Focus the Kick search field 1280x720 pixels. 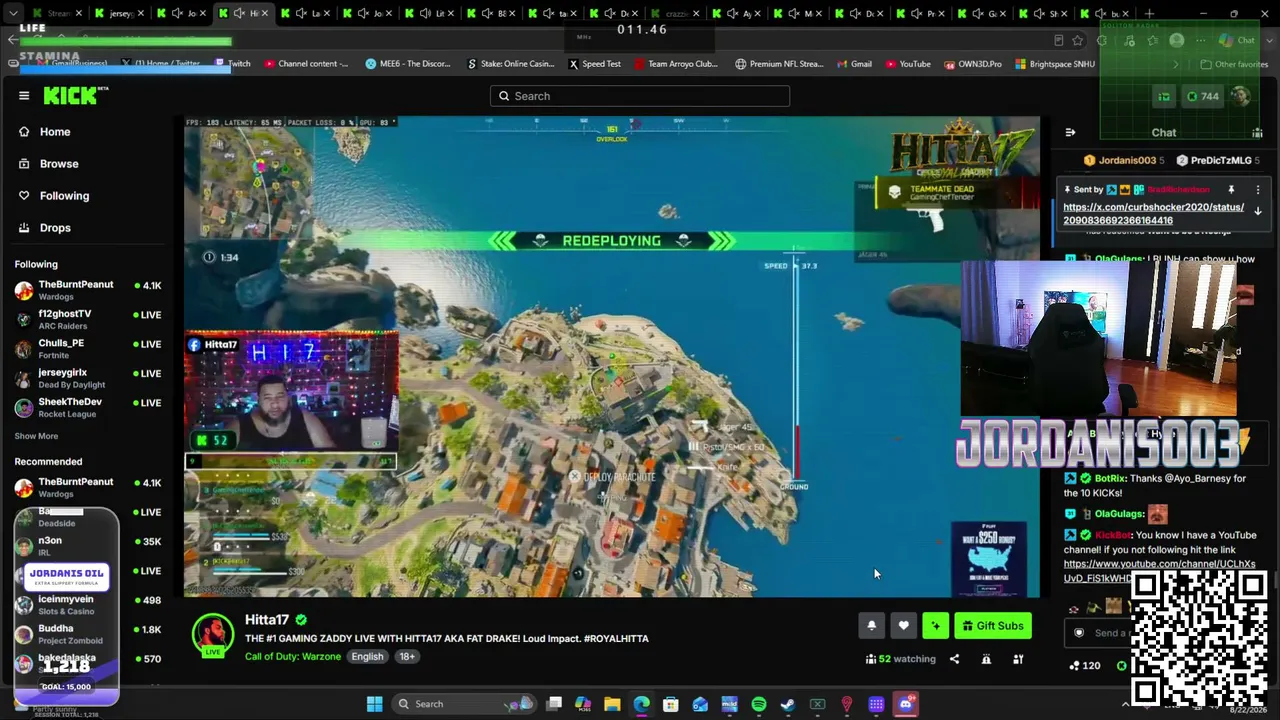coord(640,96)
